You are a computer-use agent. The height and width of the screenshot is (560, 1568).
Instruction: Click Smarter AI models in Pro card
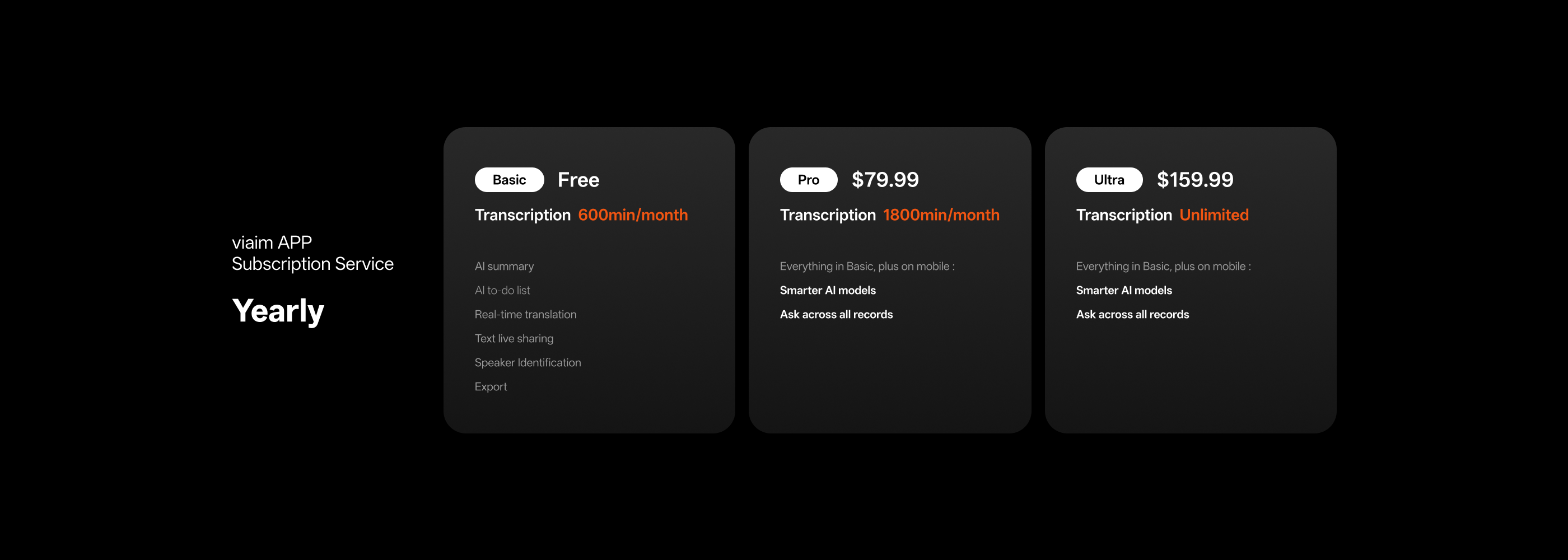[x=827, y=290]
